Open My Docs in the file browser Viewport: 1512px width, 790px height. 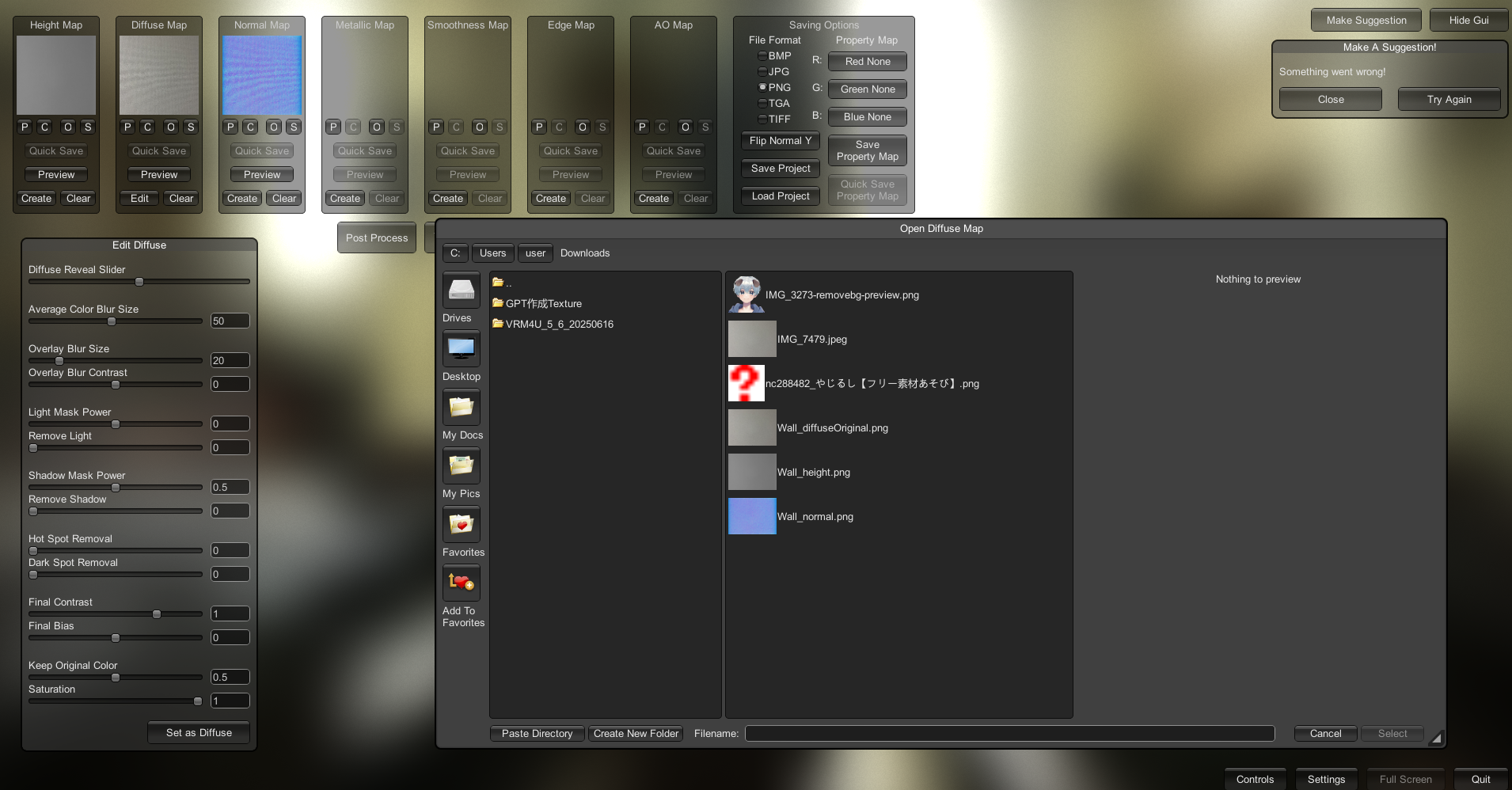[x=462, y=408]
